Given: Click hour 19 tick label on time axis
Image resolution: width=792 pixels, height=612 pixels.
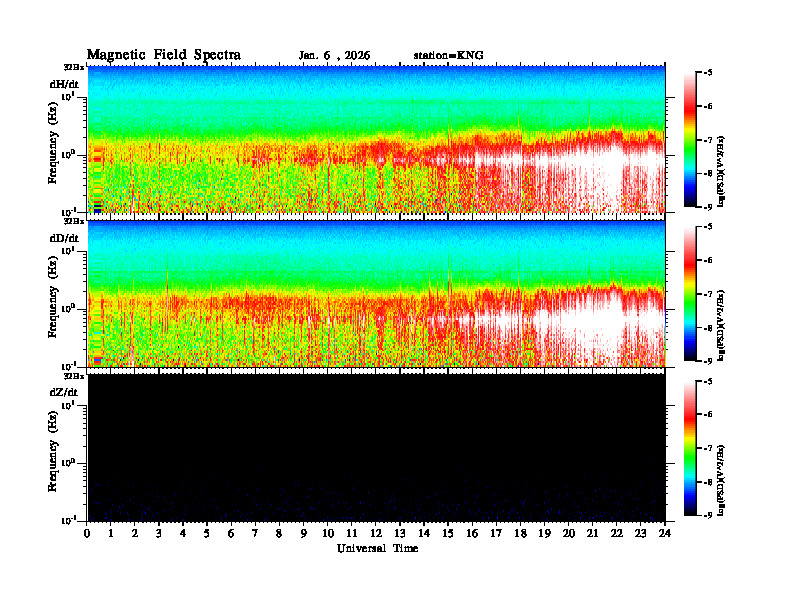Looking at the screenshot, I should click(x=544, y=533).
